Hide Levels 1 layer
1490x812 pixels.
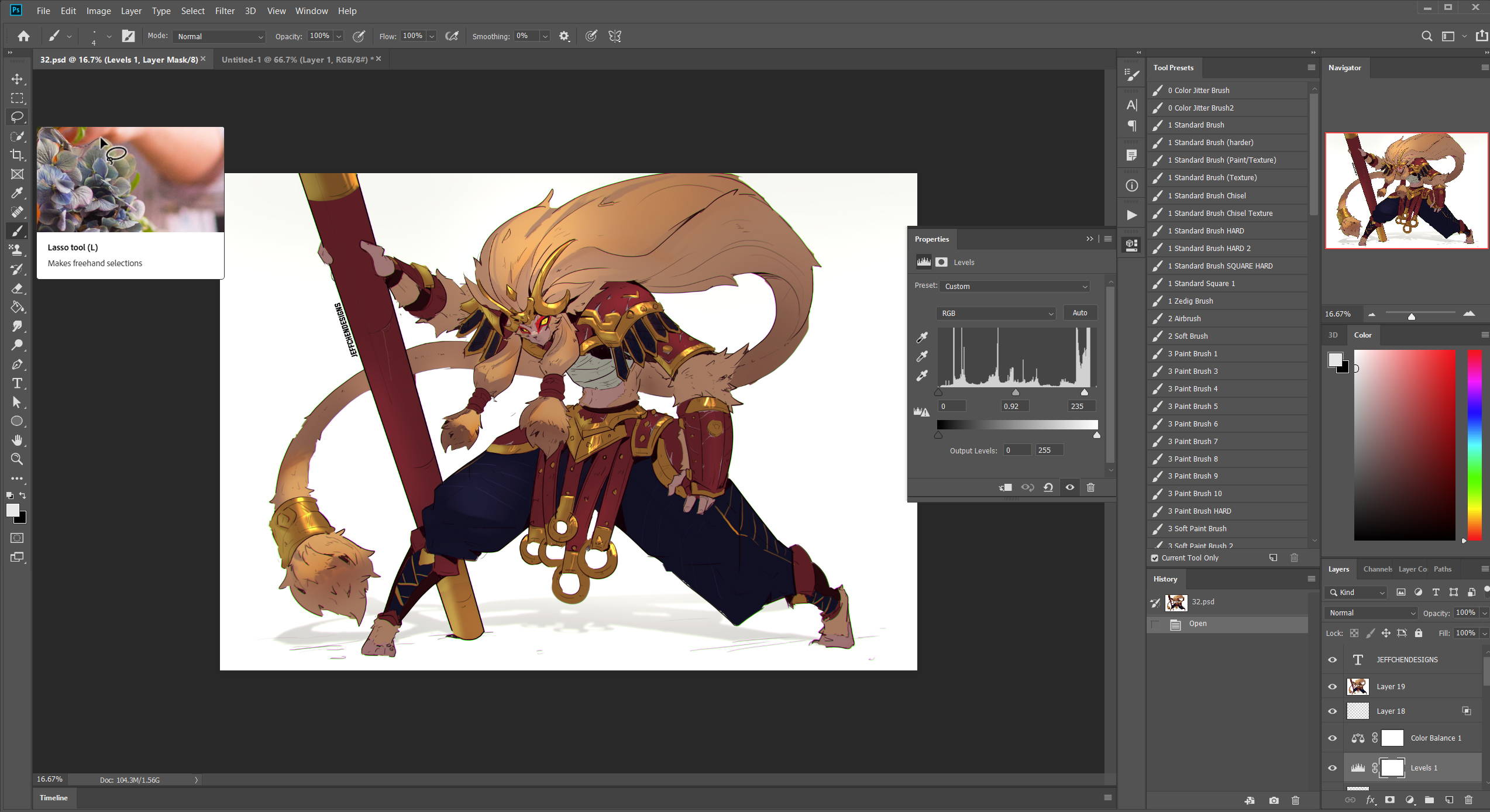1333,768
